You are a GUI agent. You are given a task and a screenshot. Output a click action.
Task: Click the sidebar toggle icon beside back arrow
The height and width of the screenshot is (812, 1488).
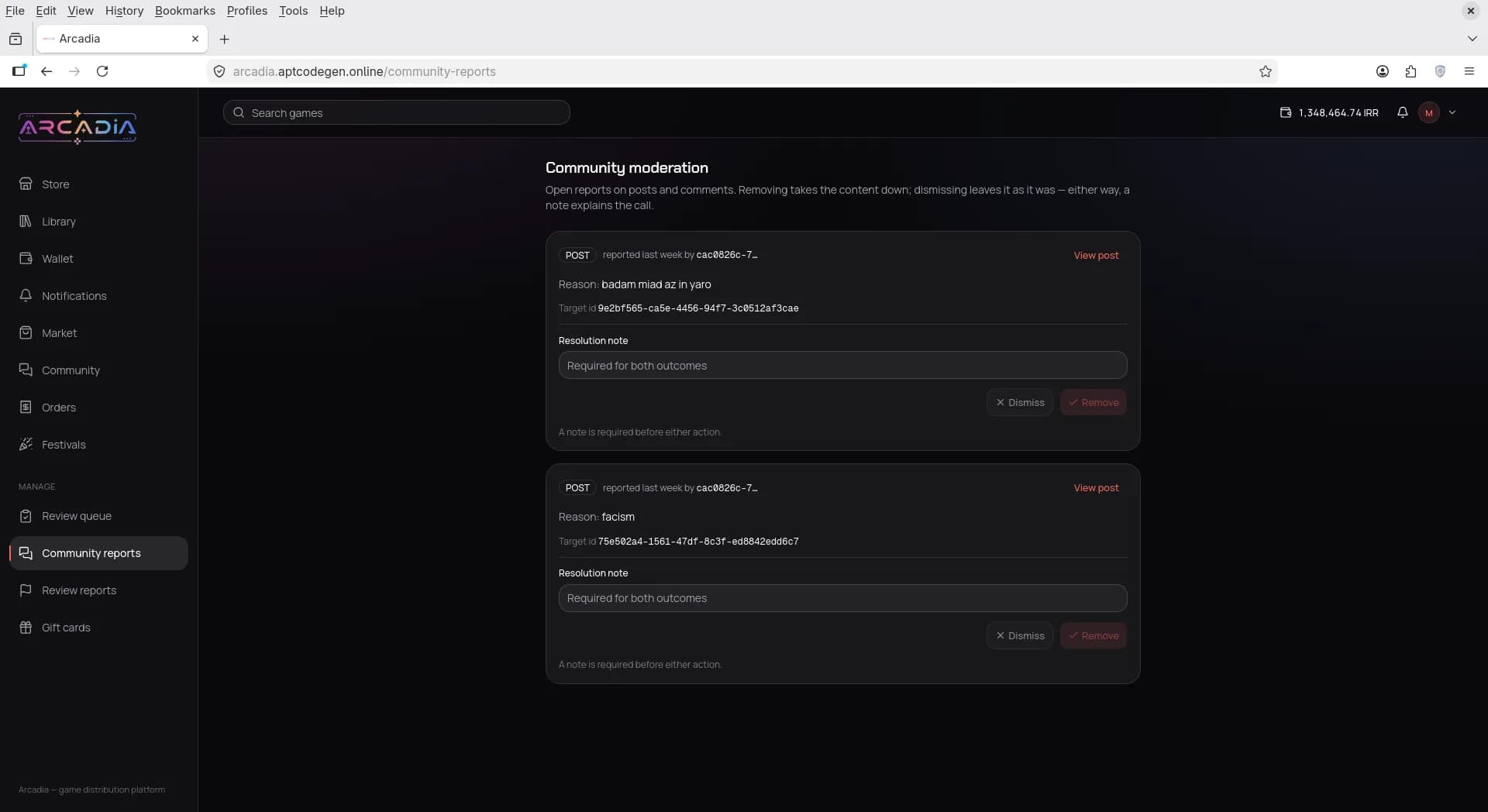pyautogui.click(x=19, y=71)
